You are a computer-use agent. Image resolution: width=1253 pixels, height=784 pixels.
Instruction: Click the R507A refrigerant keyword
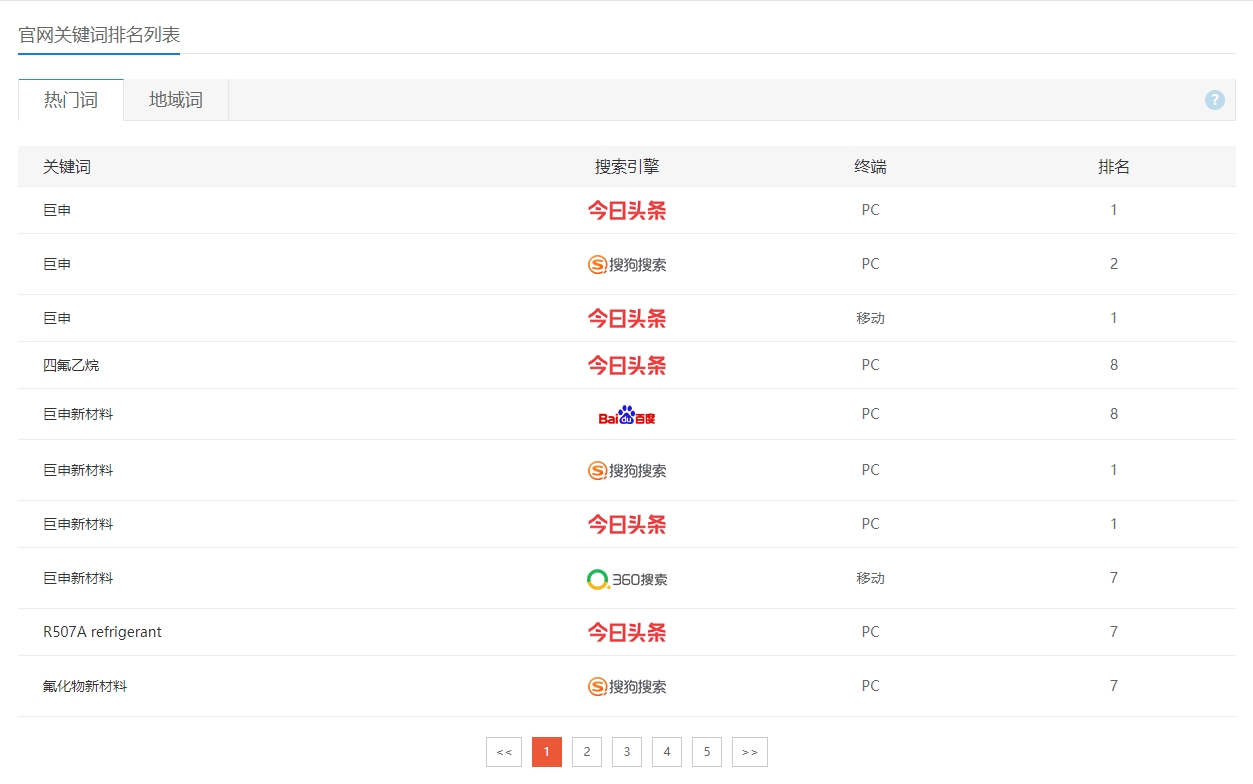coord(102,632)
